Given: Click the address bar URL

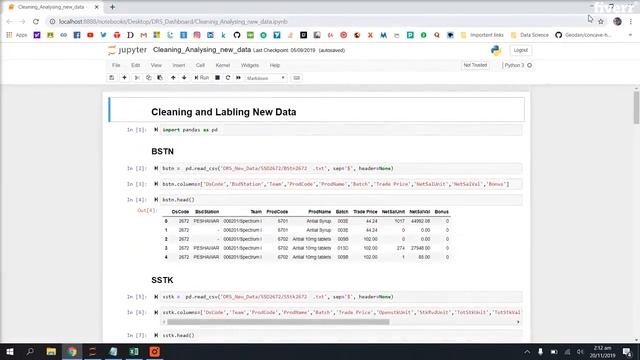Looking at the screenshot, I should [x=173, y=22].
